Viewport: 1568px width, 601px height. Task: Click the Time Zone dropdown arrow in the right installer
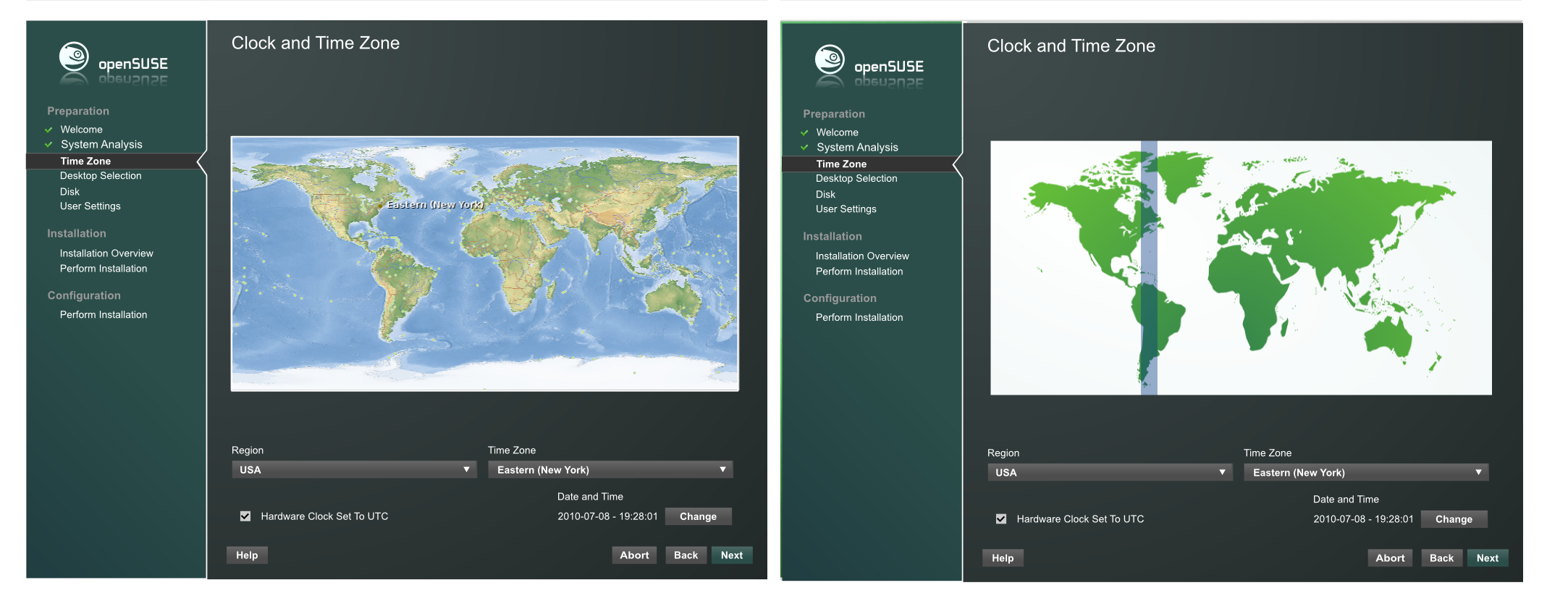pos(1478,473)
